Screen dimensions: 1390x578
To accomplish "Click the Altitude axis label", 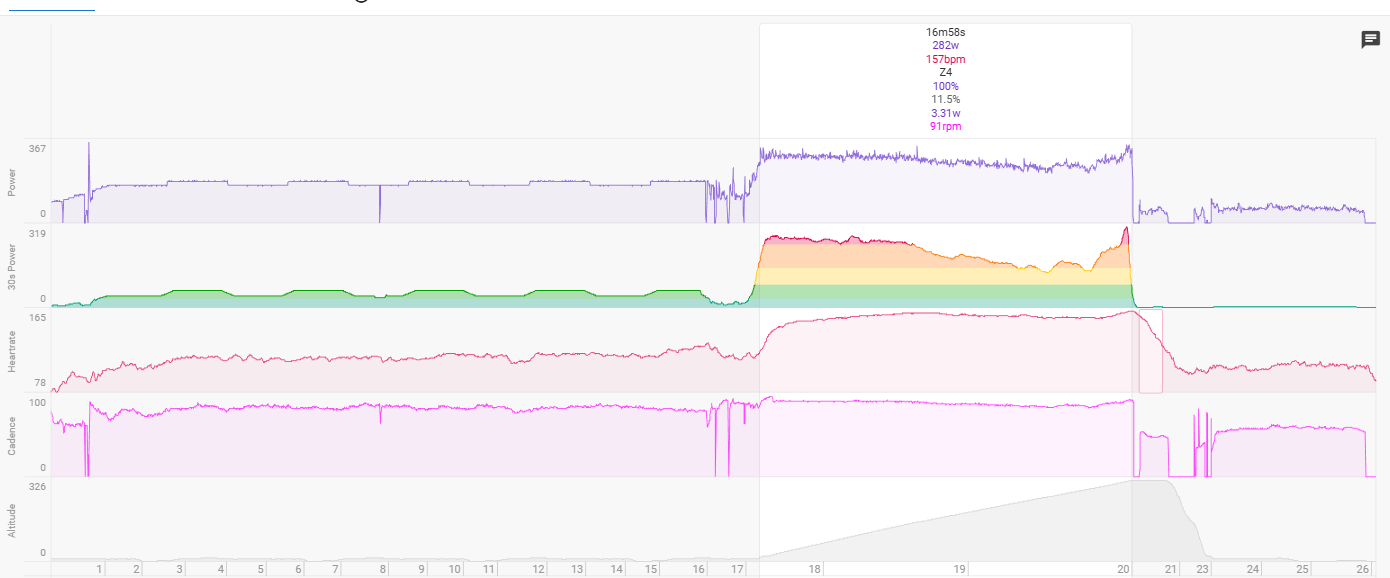I will (12, 520).
